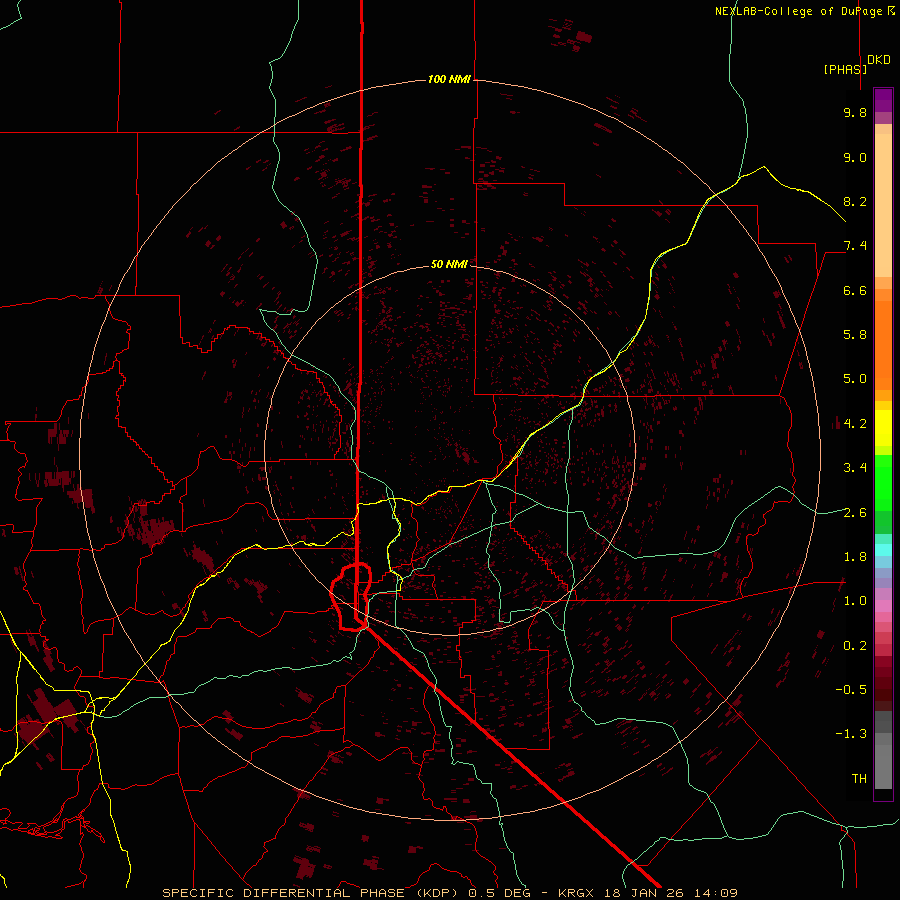Click the -0.5 scale value
The width and height of the screenshot is (900, 900).
(x=851, y=690)
